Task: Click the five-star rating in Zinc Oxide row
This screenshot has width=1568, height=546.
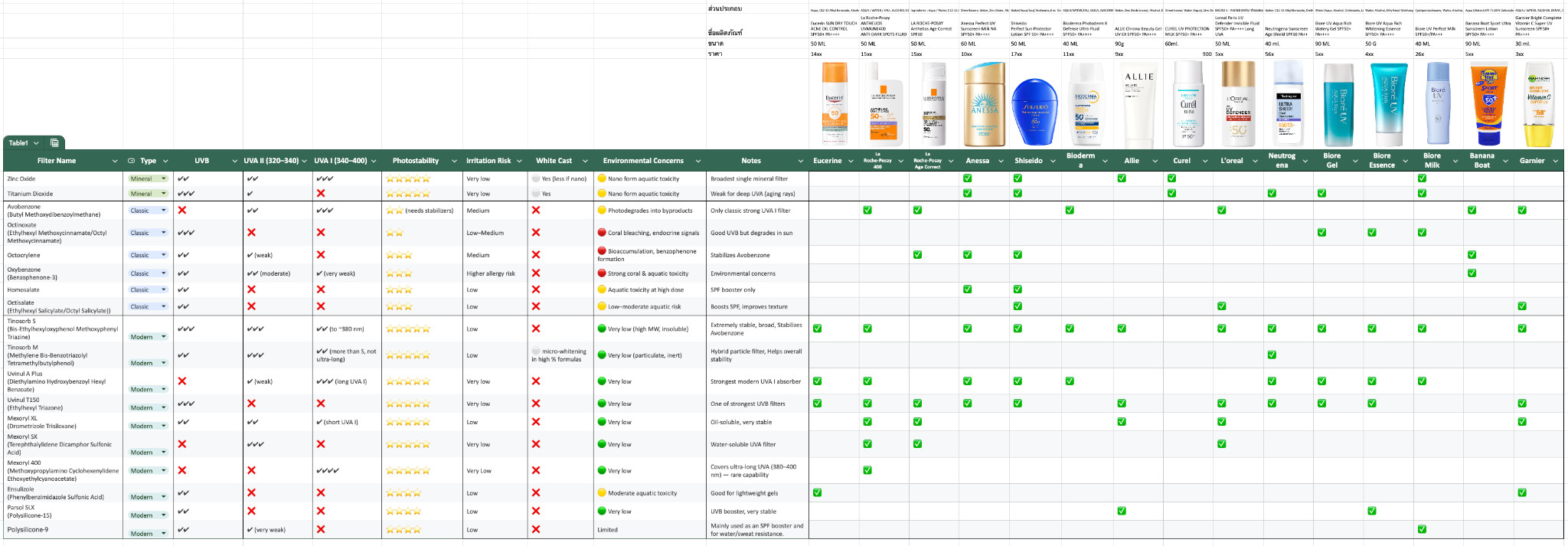Action: click(407, 178)
